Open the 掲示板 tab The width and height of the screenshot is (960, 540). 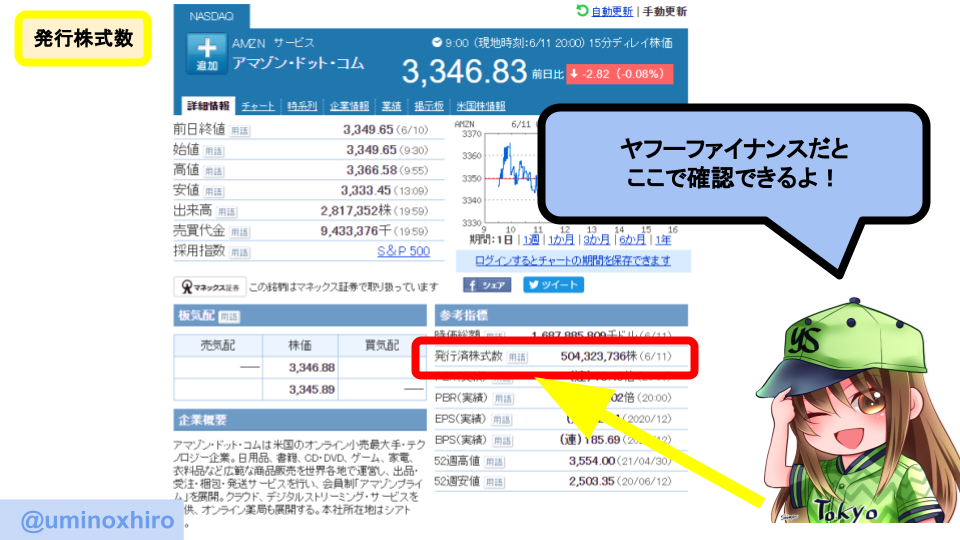point(429,106)
